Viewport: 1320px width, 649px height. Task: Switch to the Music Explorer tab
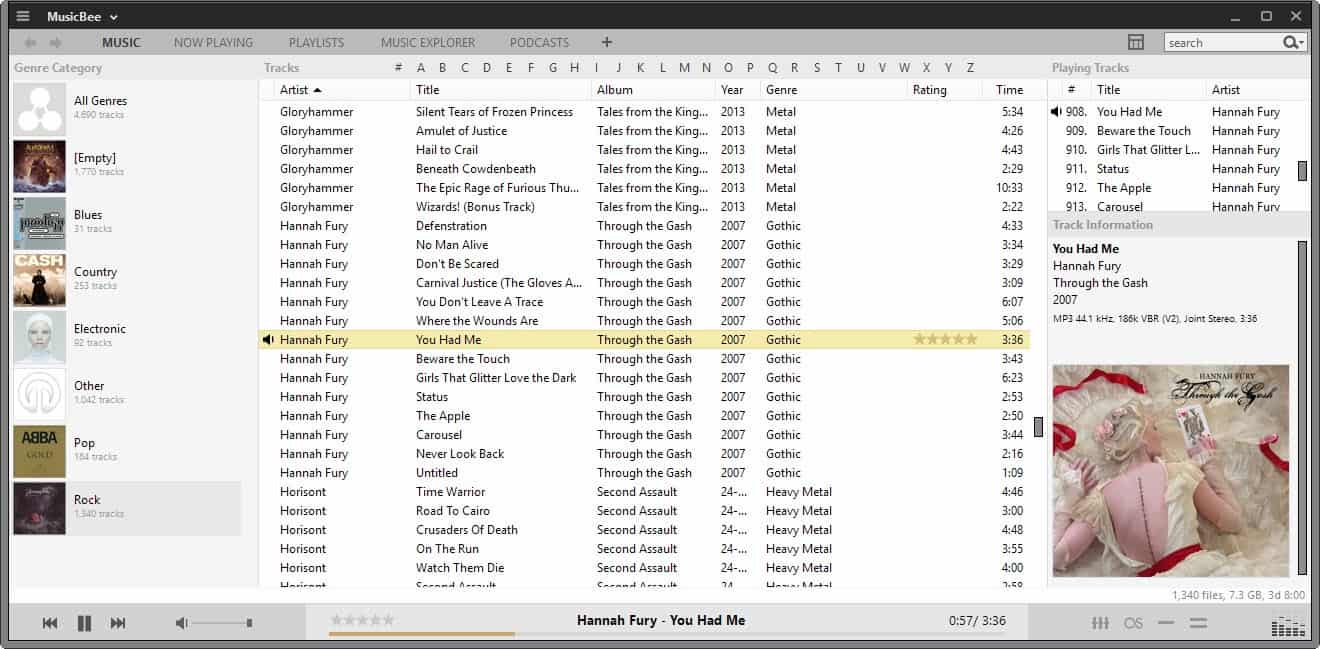[427, 42]
